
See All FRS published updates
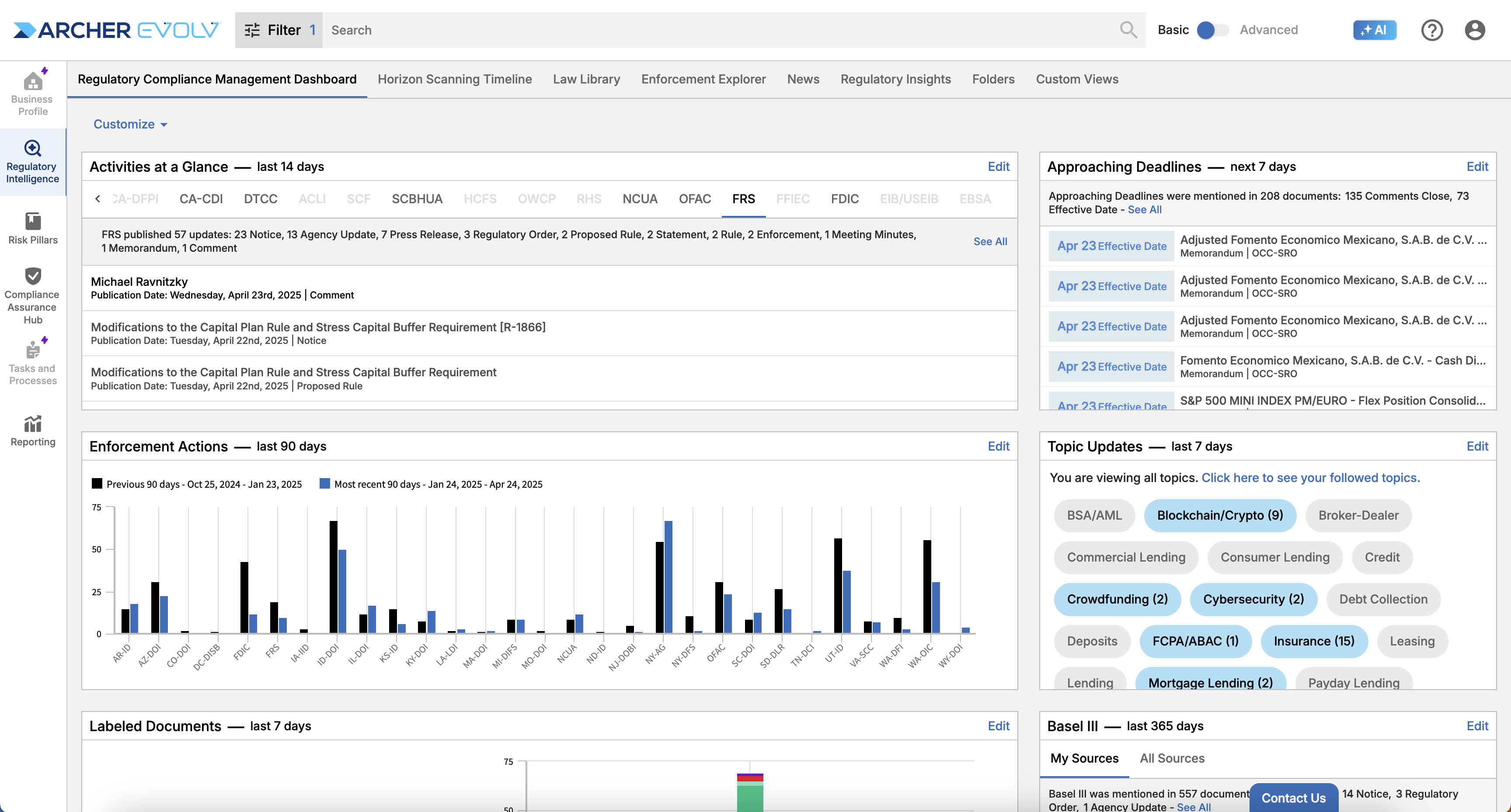coord(989,241)
